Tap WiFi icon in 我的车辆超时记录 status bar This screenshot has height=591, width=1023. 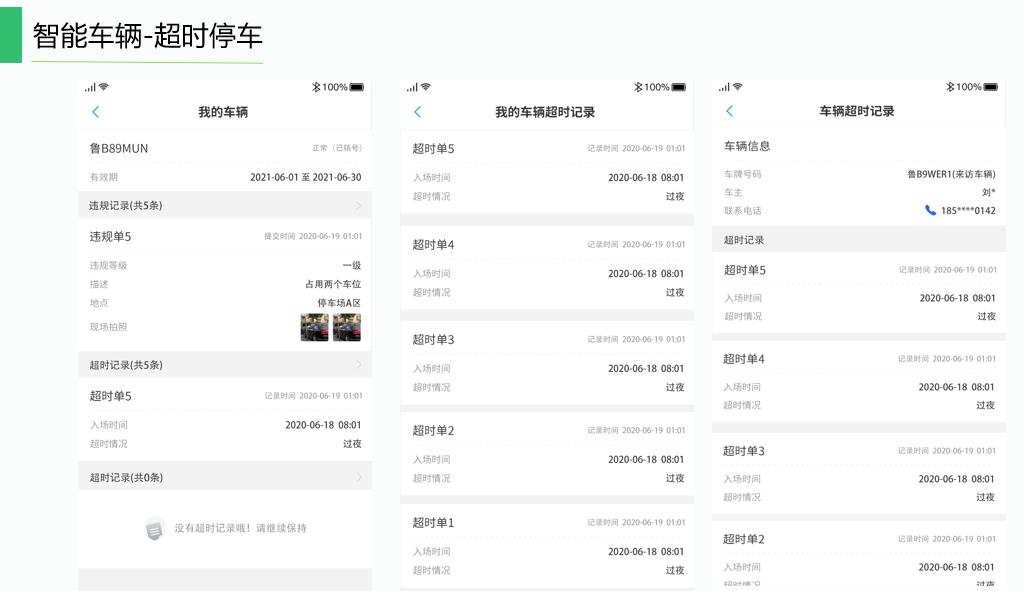pos(427,87)
